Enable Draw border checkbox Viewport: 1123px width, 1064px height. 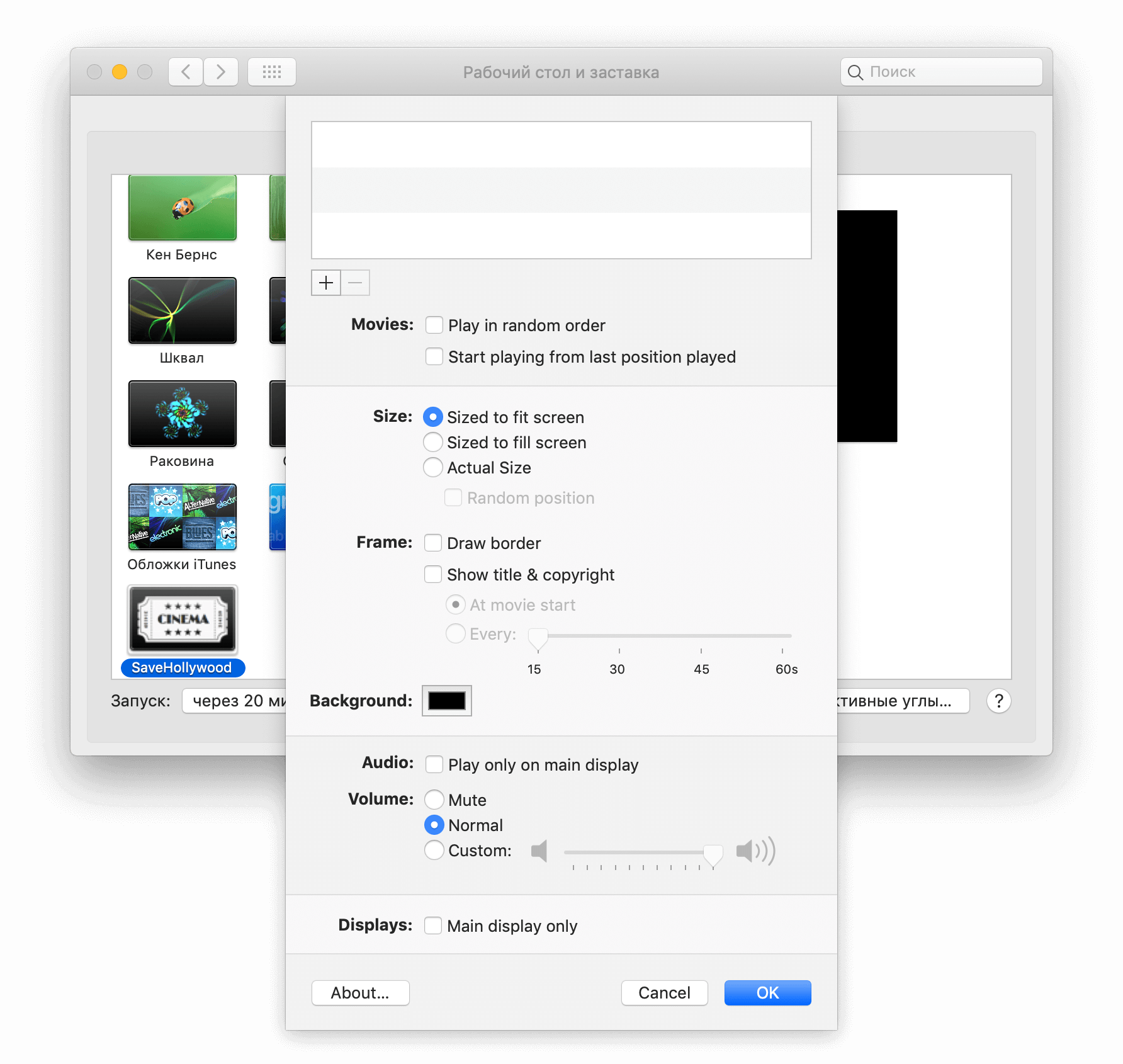click(x=433, y=543)
